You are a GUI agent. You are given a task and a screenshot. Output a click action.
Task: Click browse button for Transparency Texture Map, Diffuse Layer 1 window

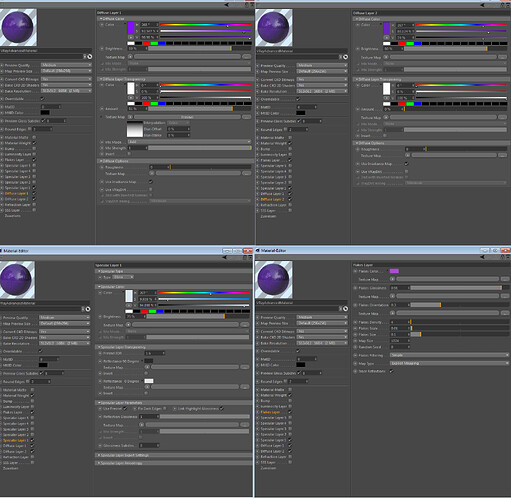point(247,117)
